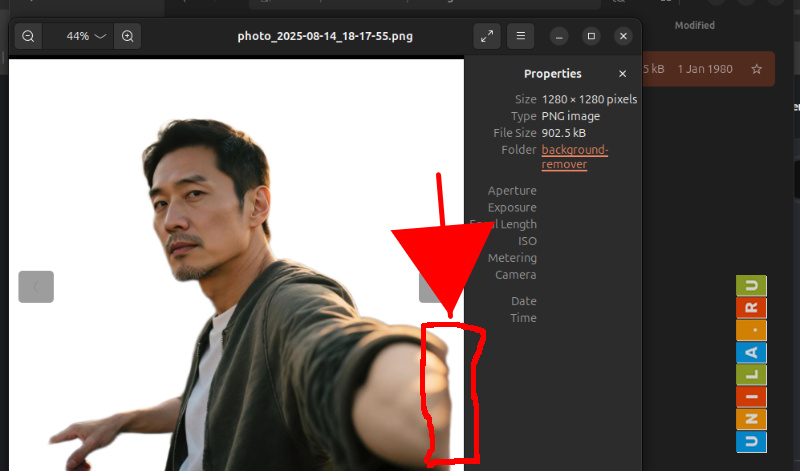
Task: Click the blue A tile in the logo
Action: [751, 352]
